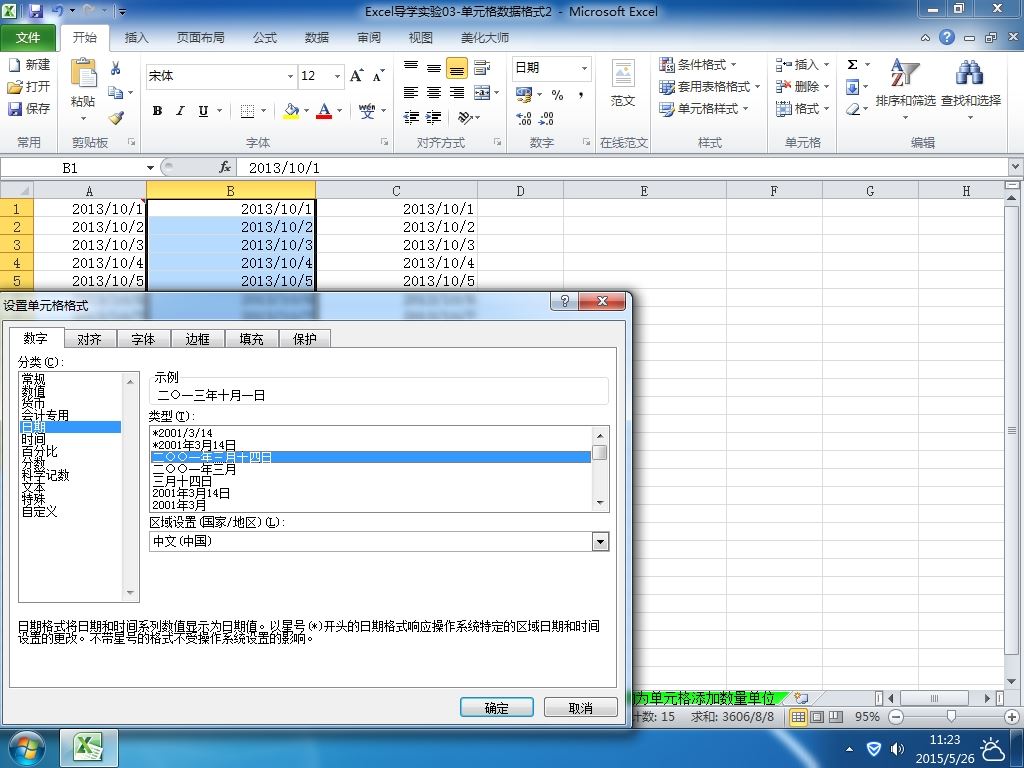Screen dimensions: 1024x768
Task: Click the comma style icon
Action: [580, 95]
